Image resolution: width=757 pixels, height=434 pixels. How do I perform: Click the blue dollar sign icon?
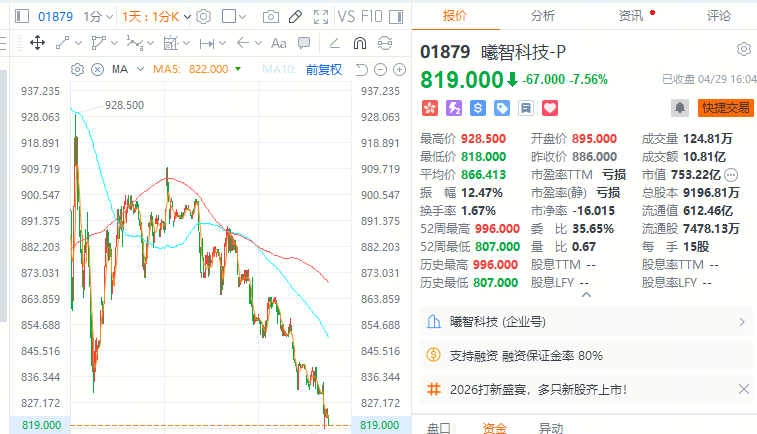pyautogui.click(x=478, y=108)
